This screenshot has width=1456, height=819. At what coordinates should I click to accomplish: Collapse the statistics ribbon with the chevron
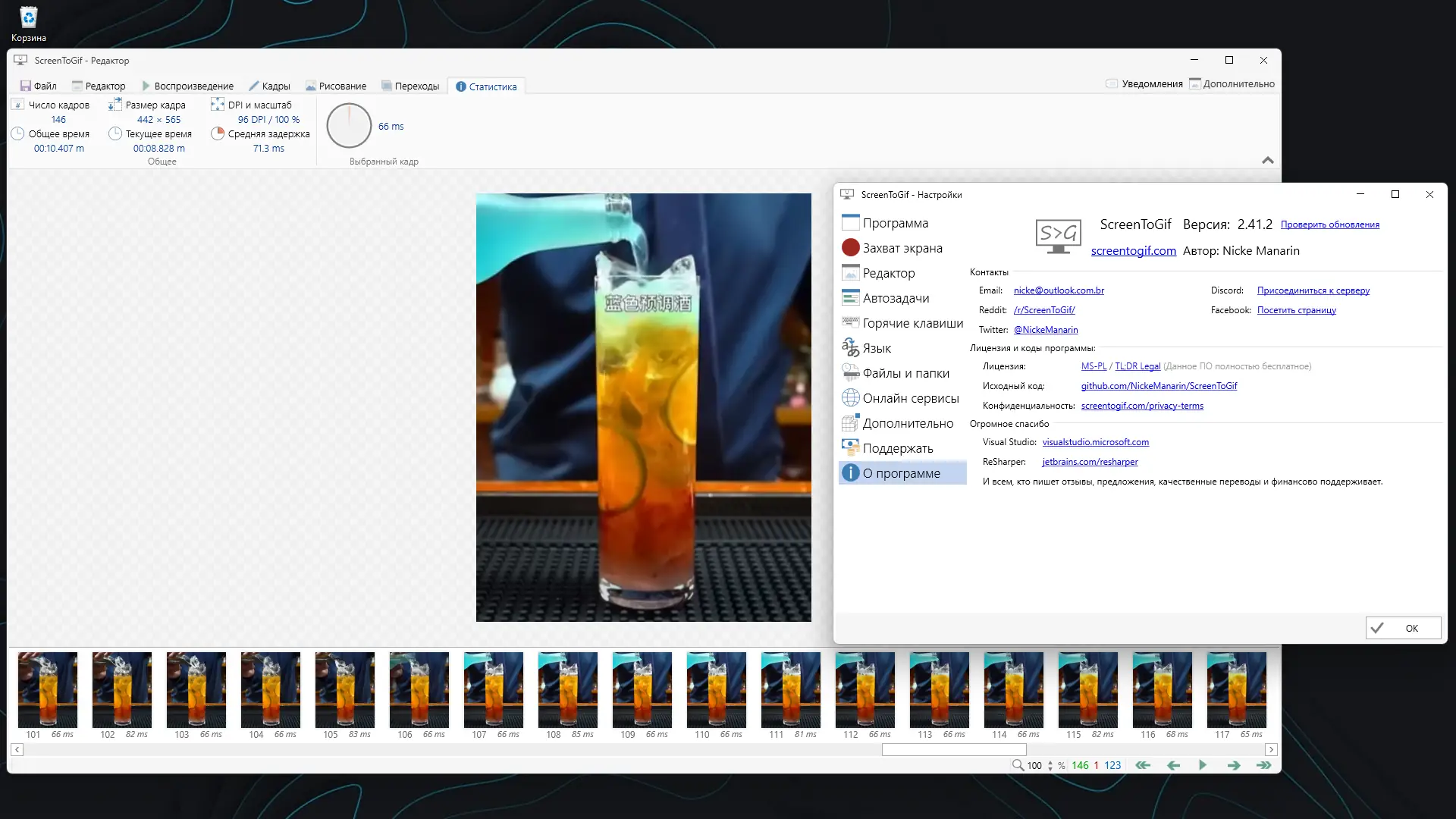pos(1266,160)
